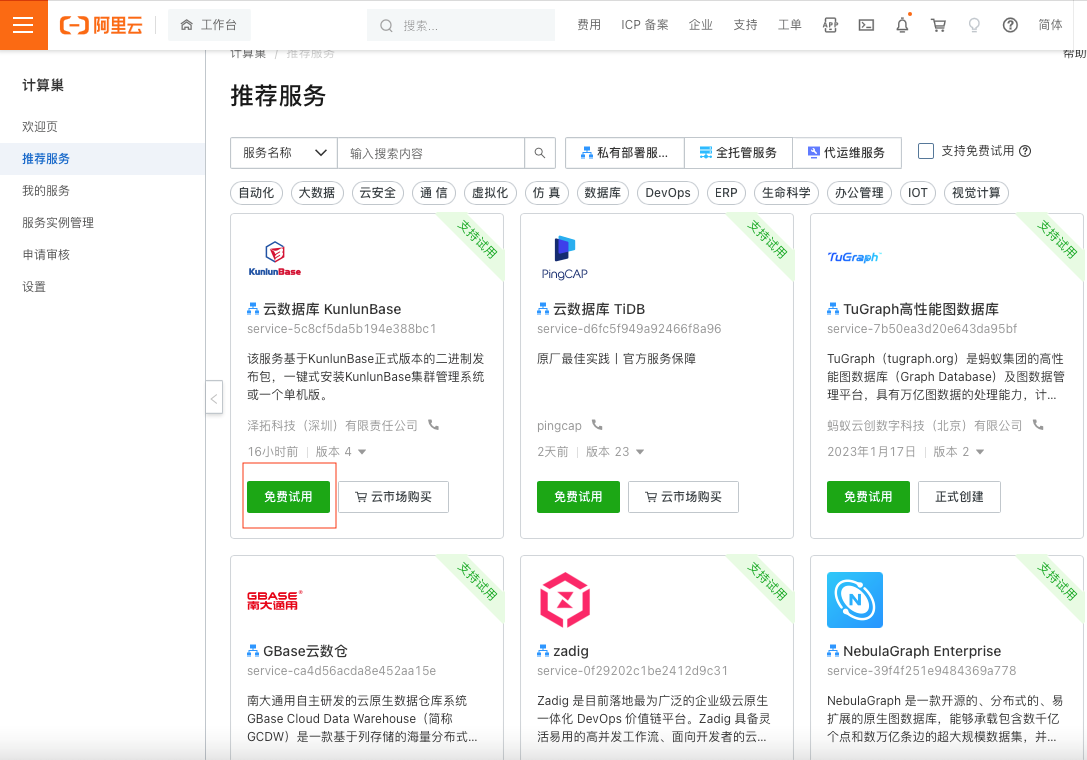The width and height of the screenshot is (1087, 760).
Task: Open the Cloud Shell terminal icon
Action: point(866,26)
